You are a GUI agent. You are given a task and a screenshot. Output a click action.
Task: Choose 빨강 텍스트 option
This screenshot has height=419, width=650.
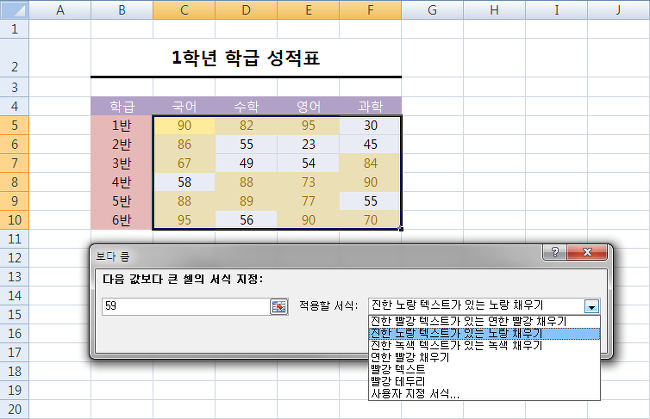tap(484, 369)
